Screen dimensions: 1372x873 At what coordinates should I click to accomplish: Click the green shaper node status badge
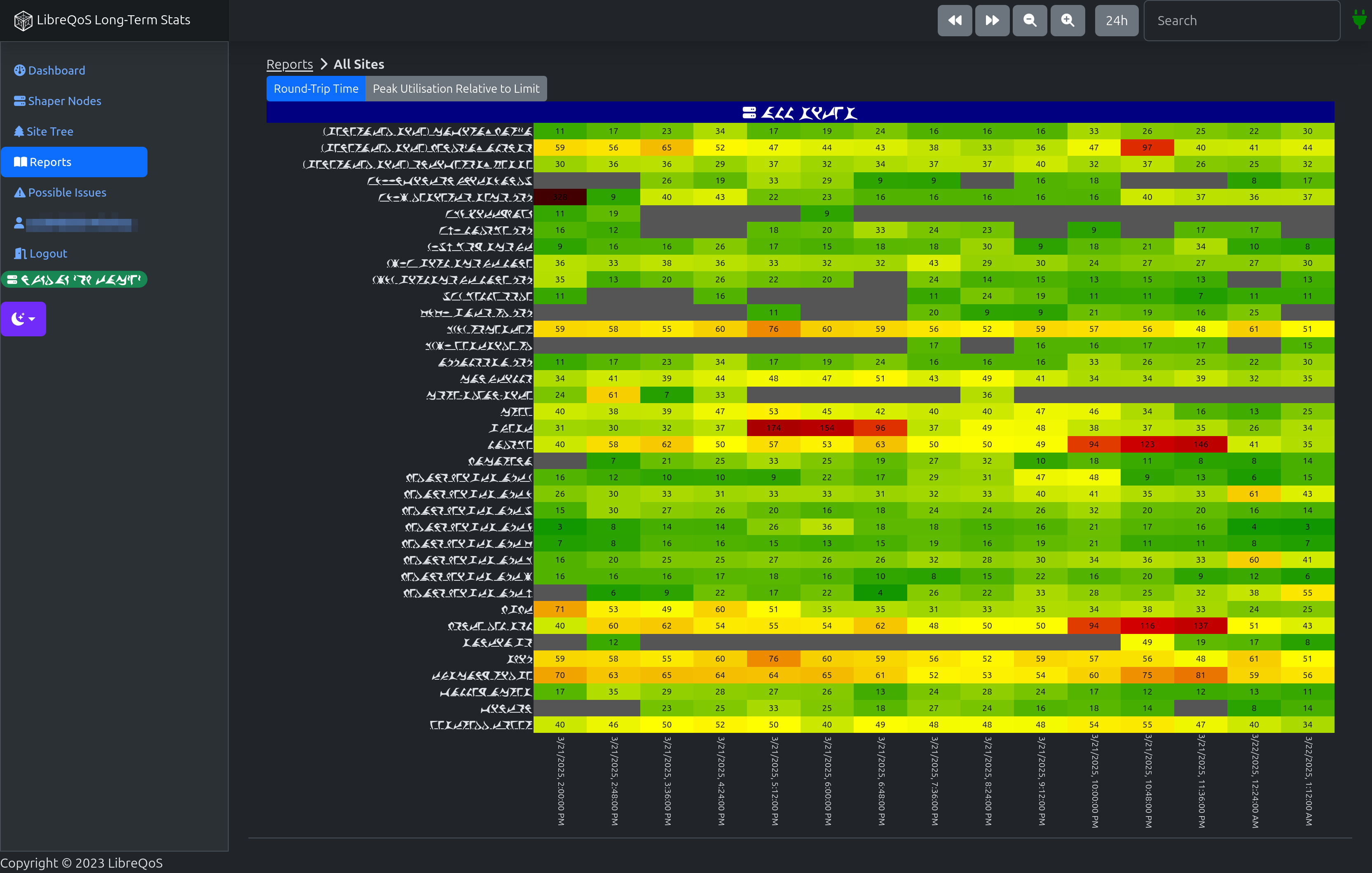coord(75,280)
